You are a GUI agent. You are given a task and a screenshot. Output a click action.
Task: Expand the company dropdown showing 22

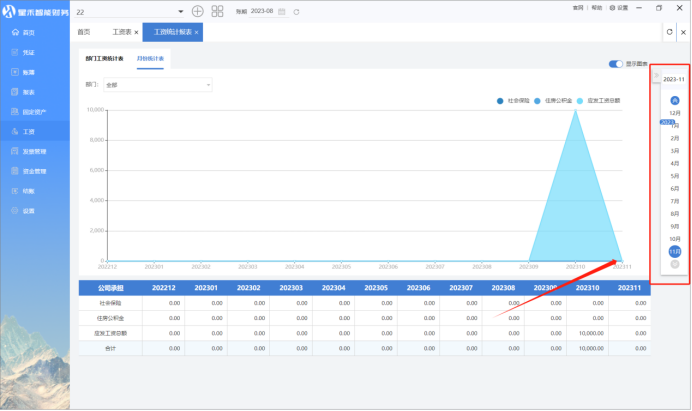(x=180, y=11)
